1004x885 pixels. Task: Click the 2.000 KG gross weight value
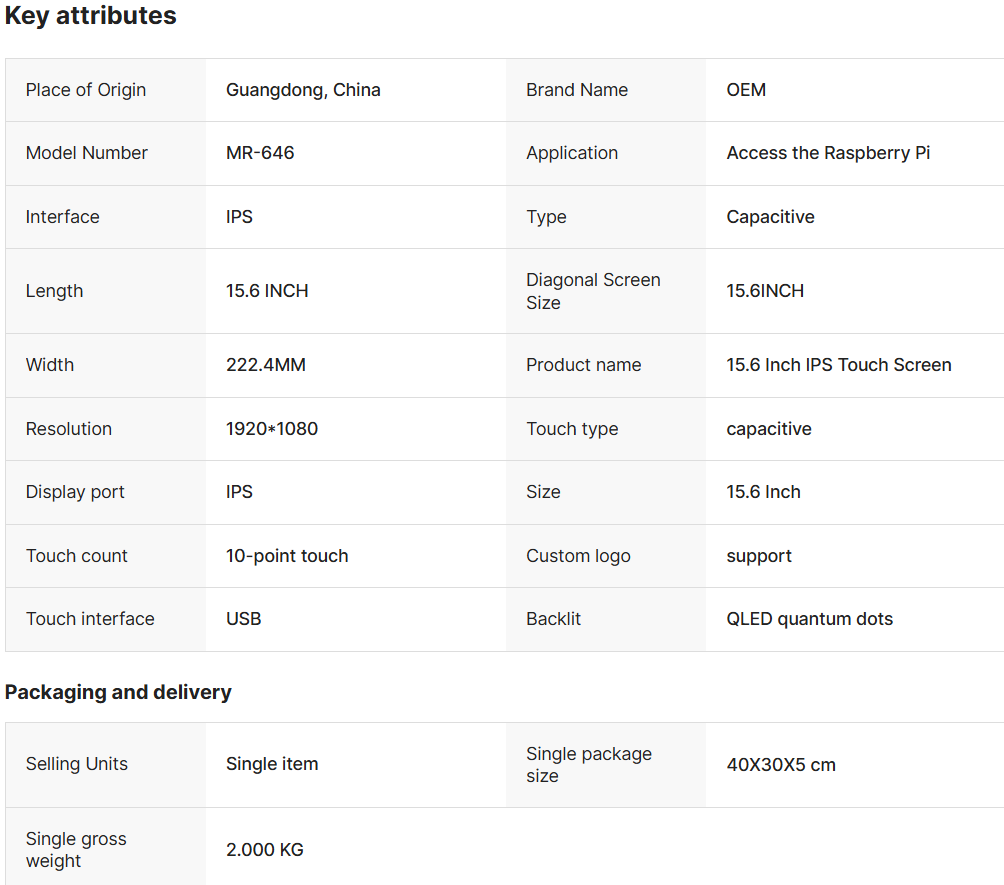[265, 850]
